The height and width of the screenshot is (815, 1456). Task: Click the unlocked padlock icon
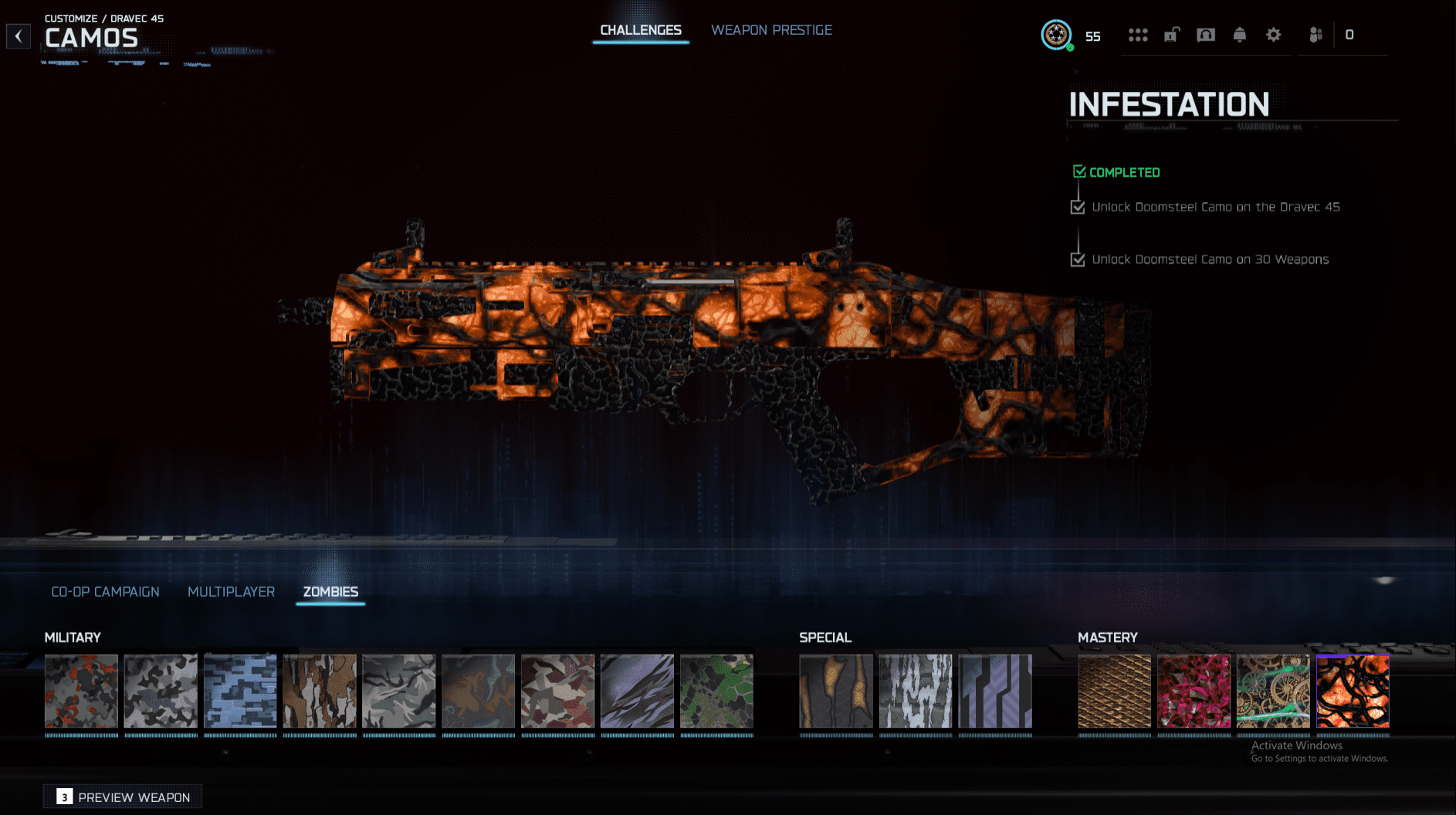[1171, 35]
